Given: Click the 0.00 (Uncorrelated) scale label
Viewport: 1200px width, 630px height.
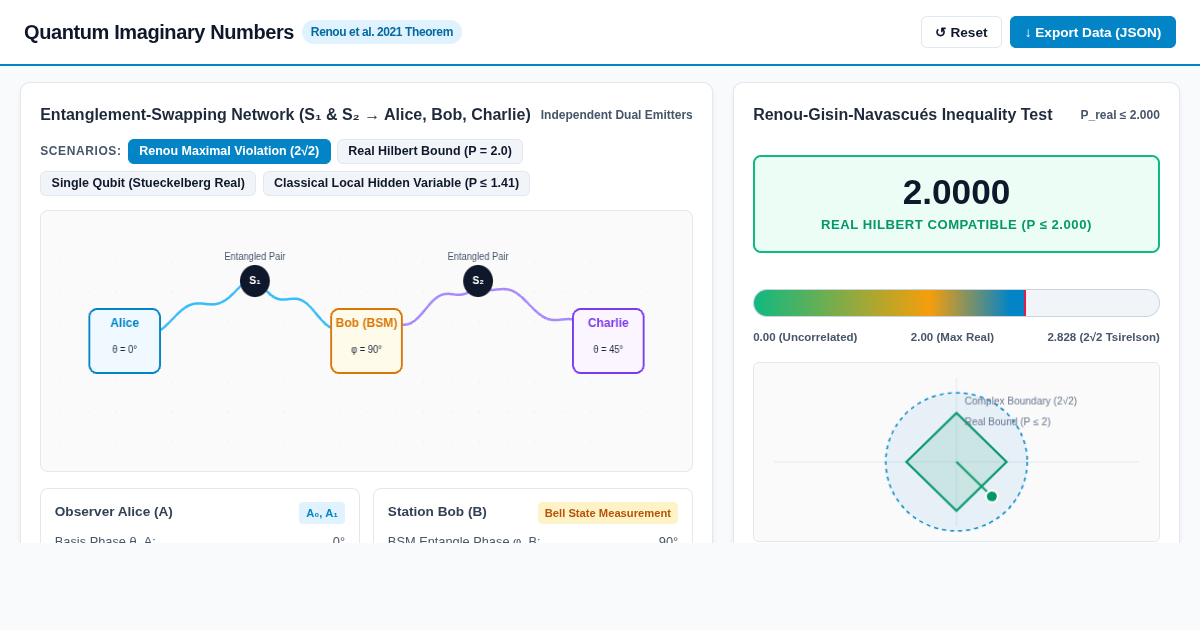Looking at the screenshot, I should (805, 337).
